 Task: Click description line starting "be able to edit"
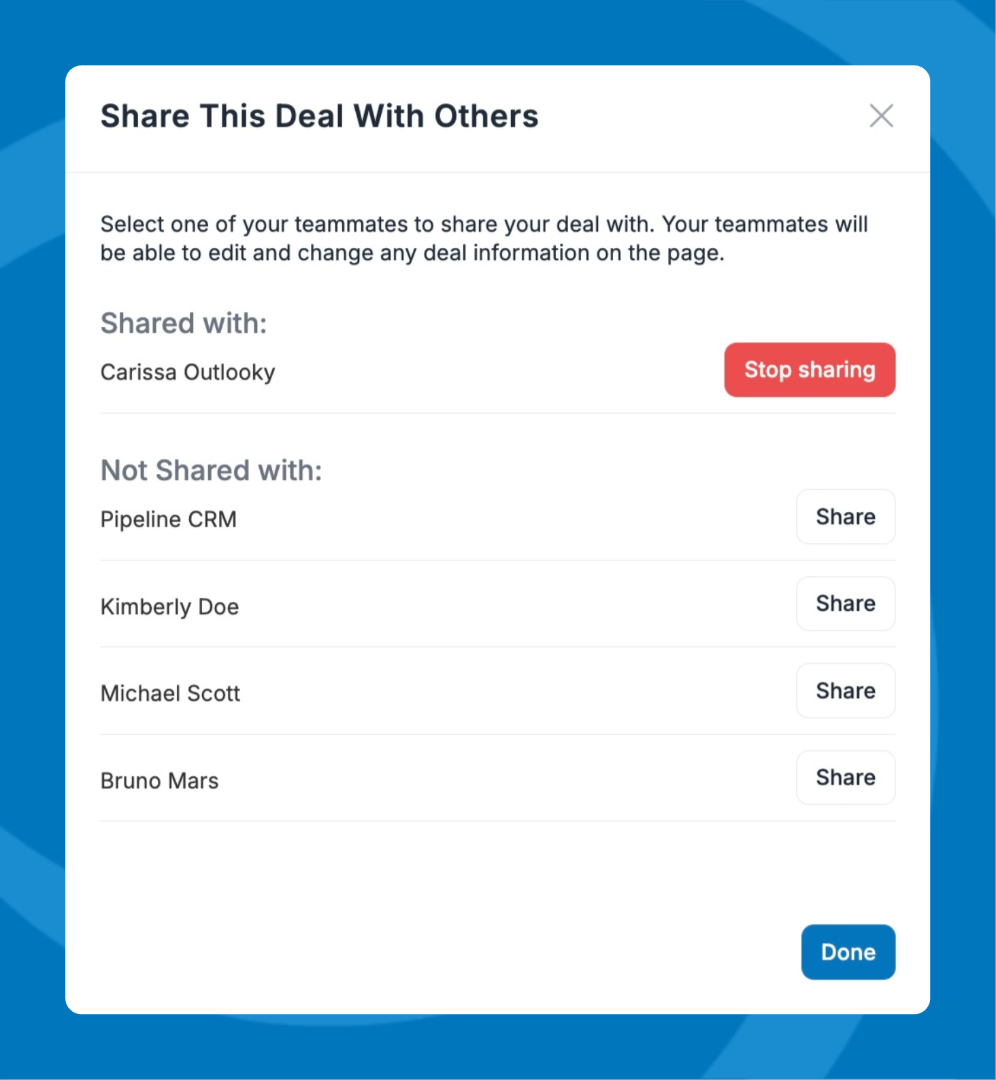(412, 253)
